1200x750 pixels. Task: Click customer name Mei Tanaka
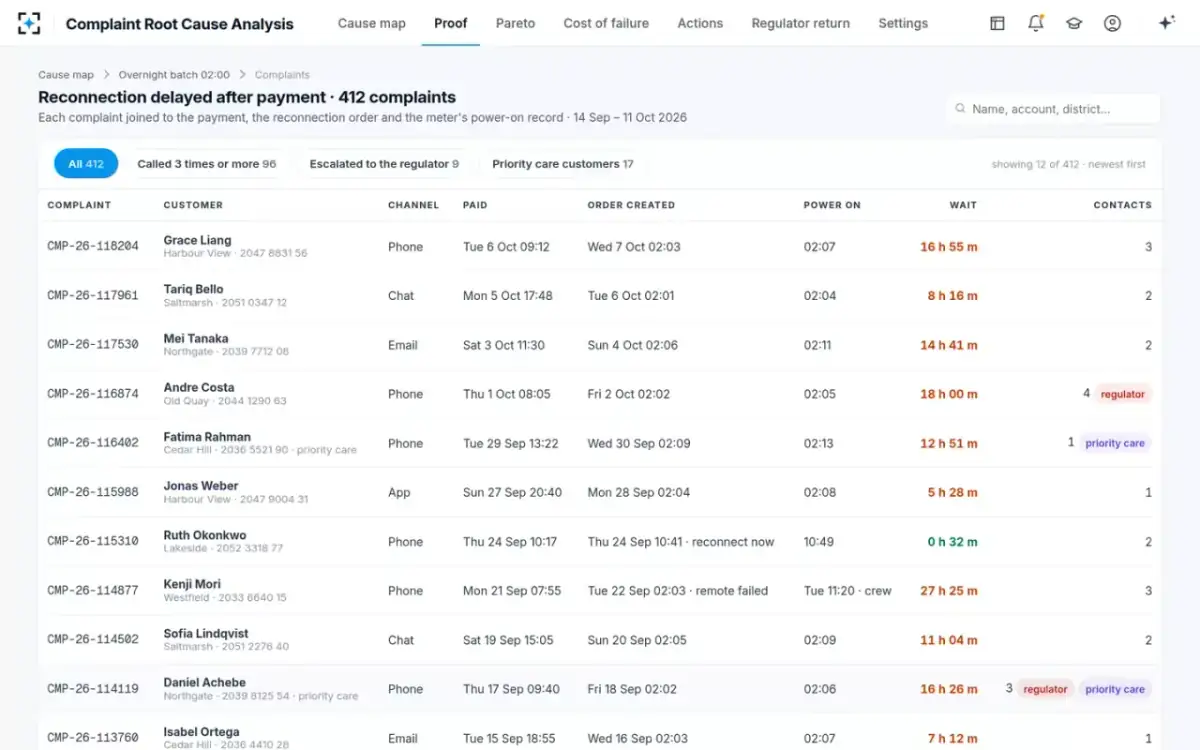[x=196, y=338]
